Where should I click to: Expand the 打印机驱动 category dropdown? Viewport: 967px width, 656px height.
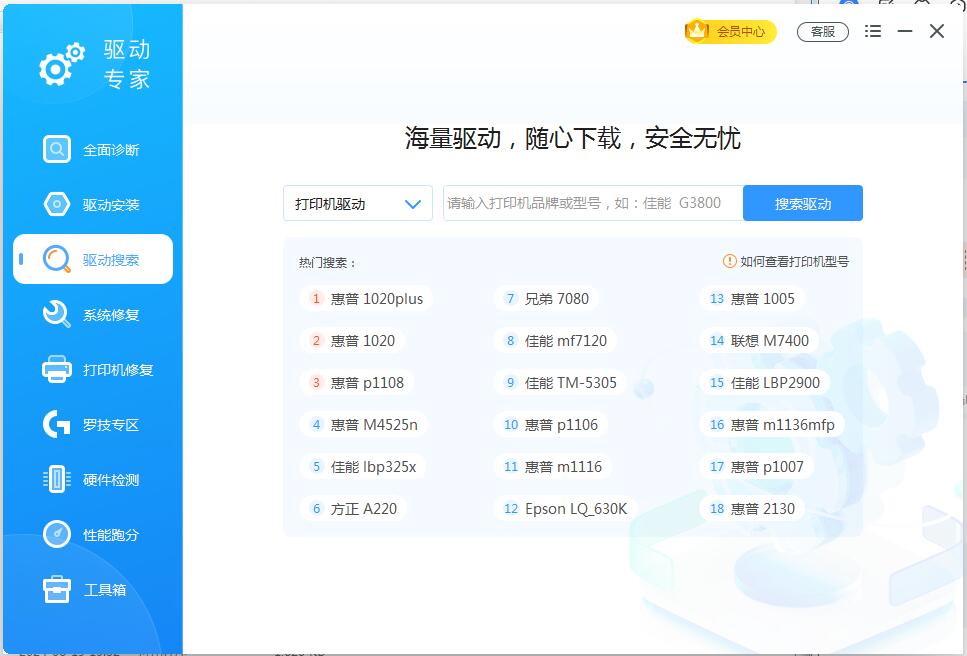[358, 203]
